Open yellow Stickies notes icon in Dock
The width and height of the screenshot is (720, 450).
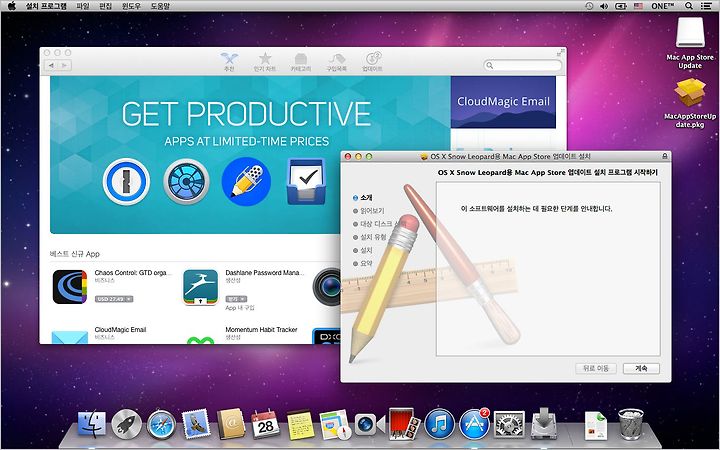[300, 424]
